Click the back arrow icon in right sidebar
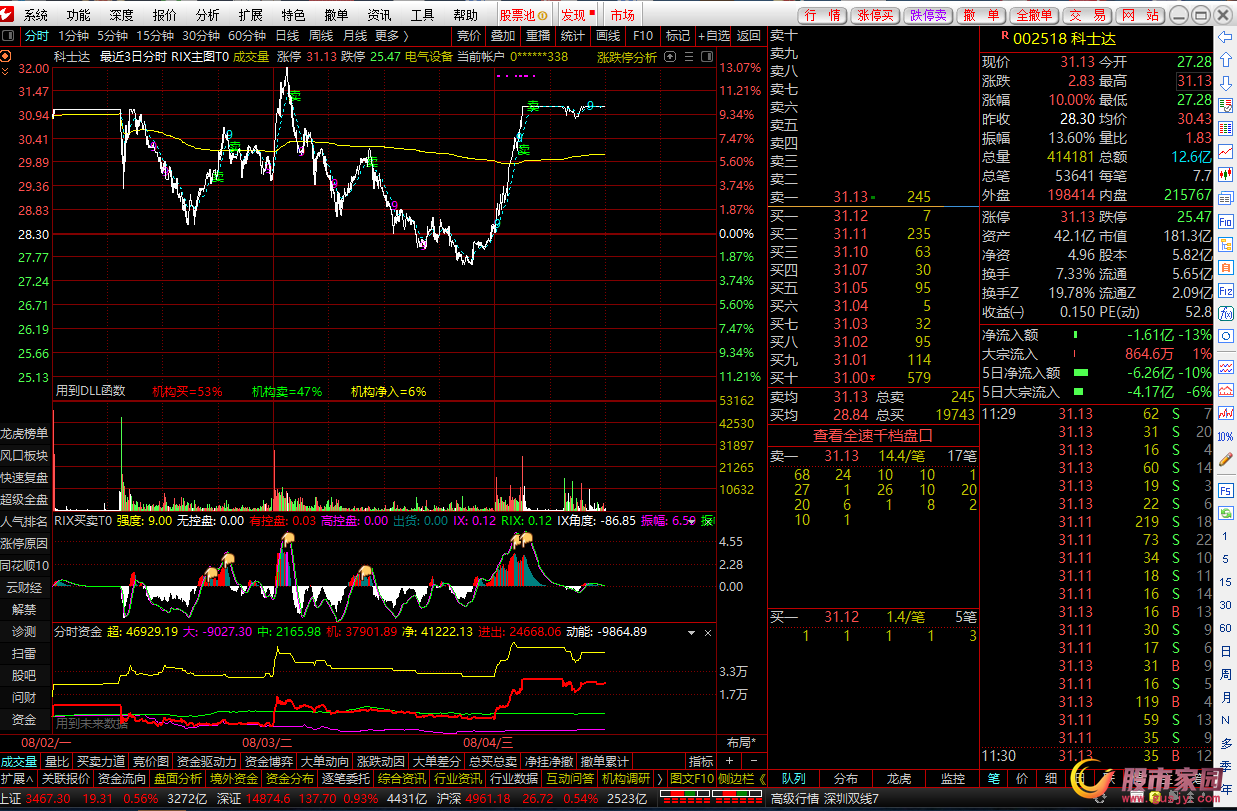Viewport: 1237px width, 811px height. tap(1226, 36)
